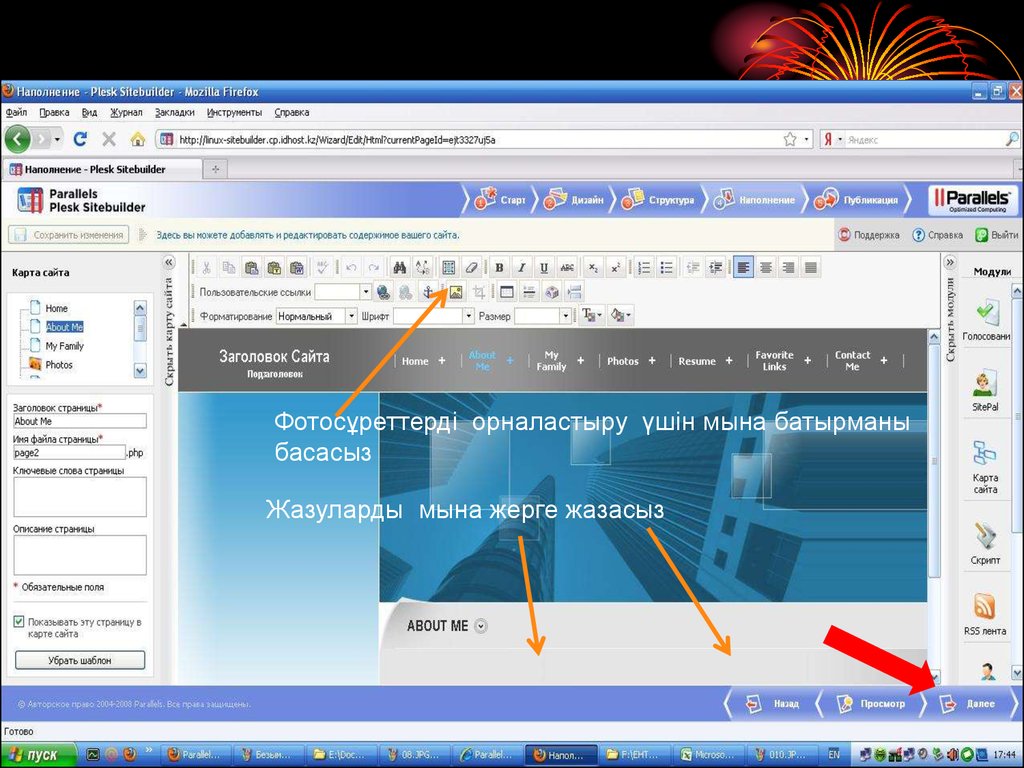Go to the Дизайн wizard step
Viewport: 1024px width, 768px height.
click(x=573, y=200)
